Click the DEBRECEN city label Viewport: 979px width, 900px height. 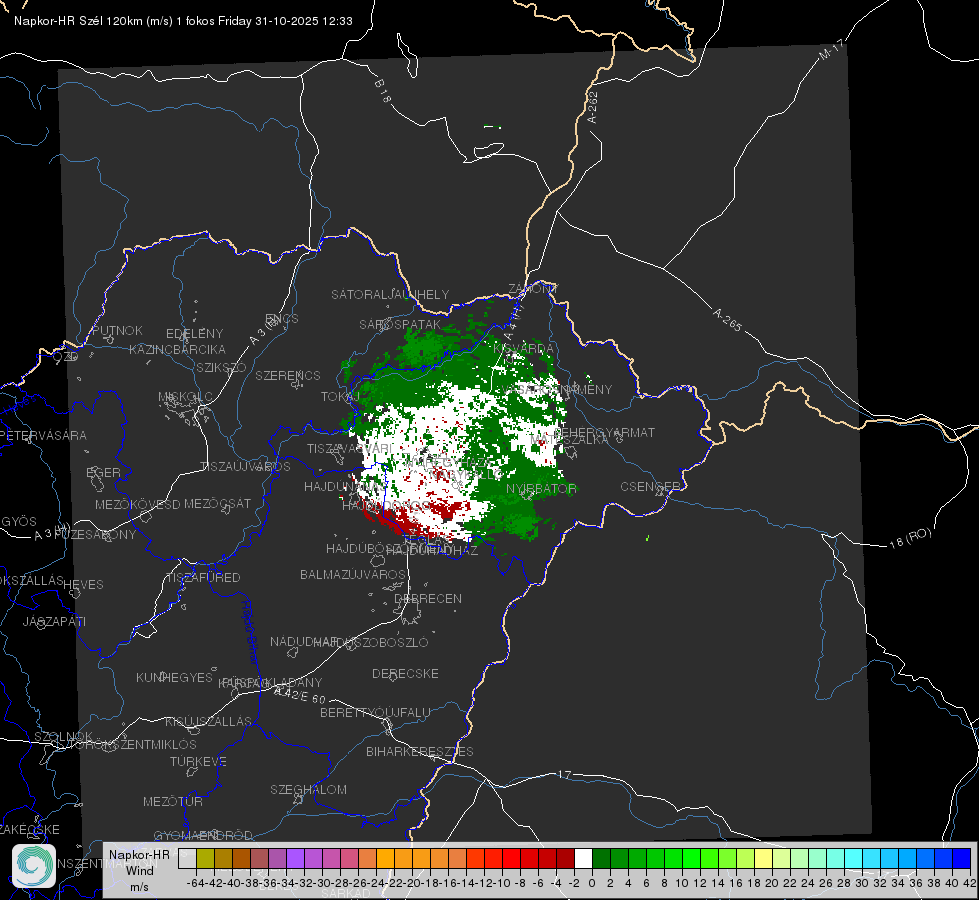coord(428,598)
